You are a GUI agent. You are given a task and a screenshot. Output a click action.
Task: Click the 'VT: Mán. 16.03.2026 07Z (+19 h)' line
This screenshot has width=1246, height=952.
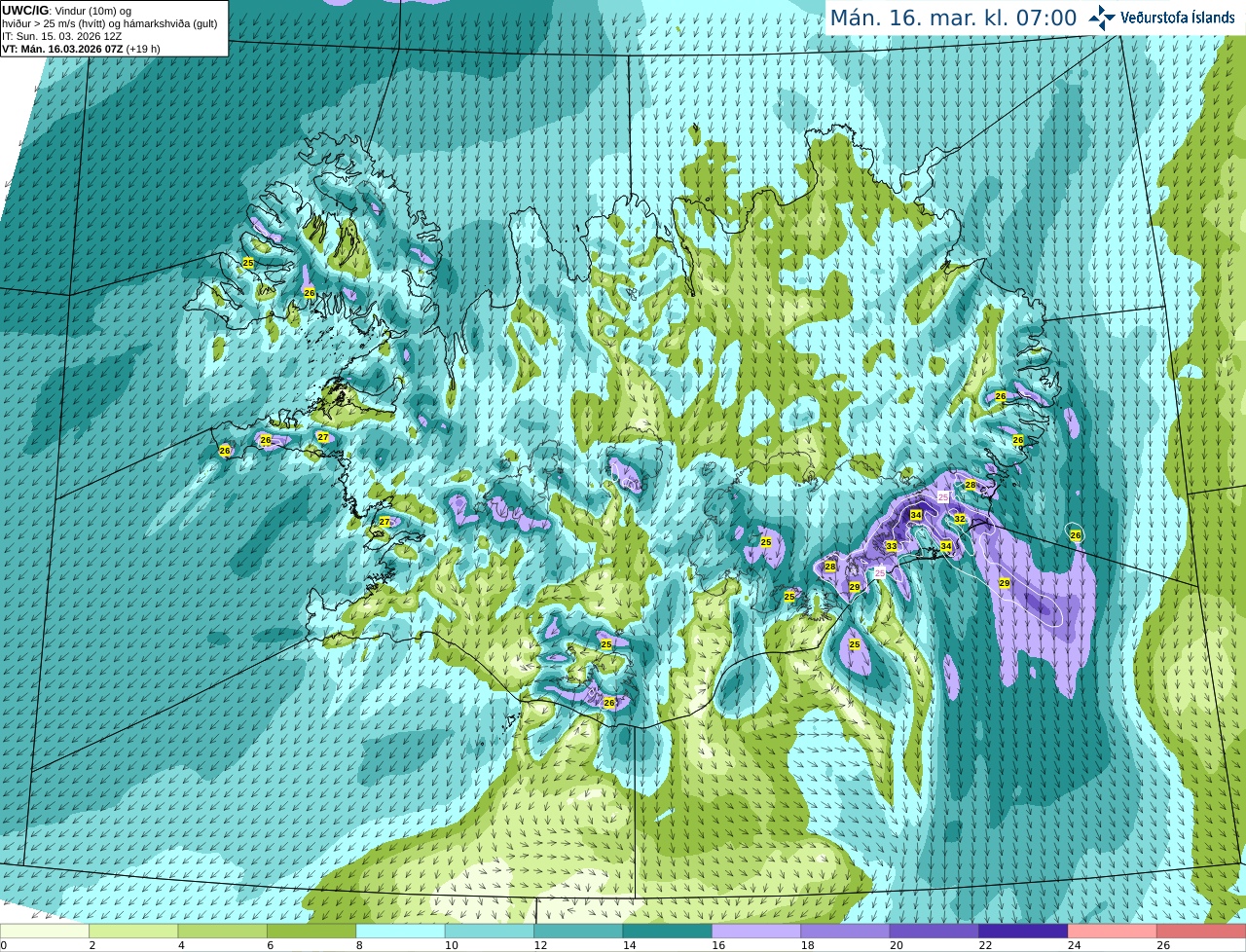point(81,49)
